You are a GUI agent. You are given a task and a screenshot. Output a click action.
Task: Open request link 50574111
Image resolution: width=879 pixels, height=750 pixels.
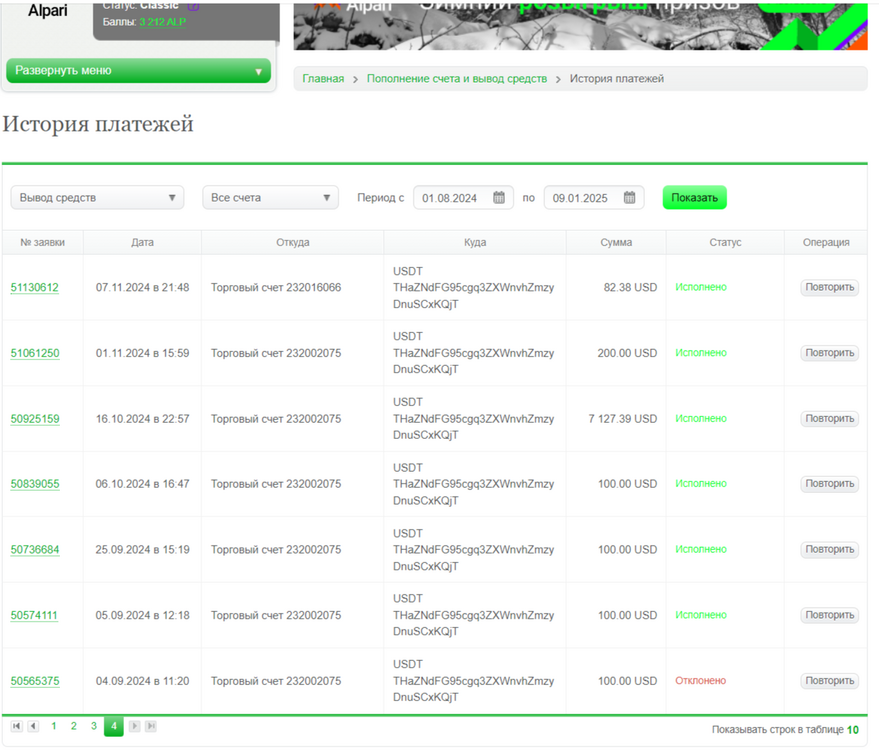[x=34, y=615]
